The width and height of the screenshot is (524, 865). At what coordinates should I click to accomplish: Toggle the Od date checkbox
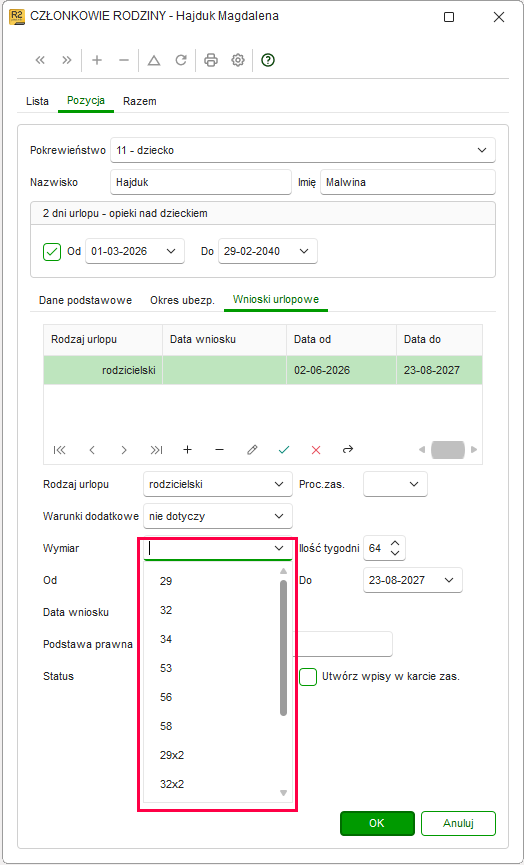pyautogui.click(x=52, y=252)
